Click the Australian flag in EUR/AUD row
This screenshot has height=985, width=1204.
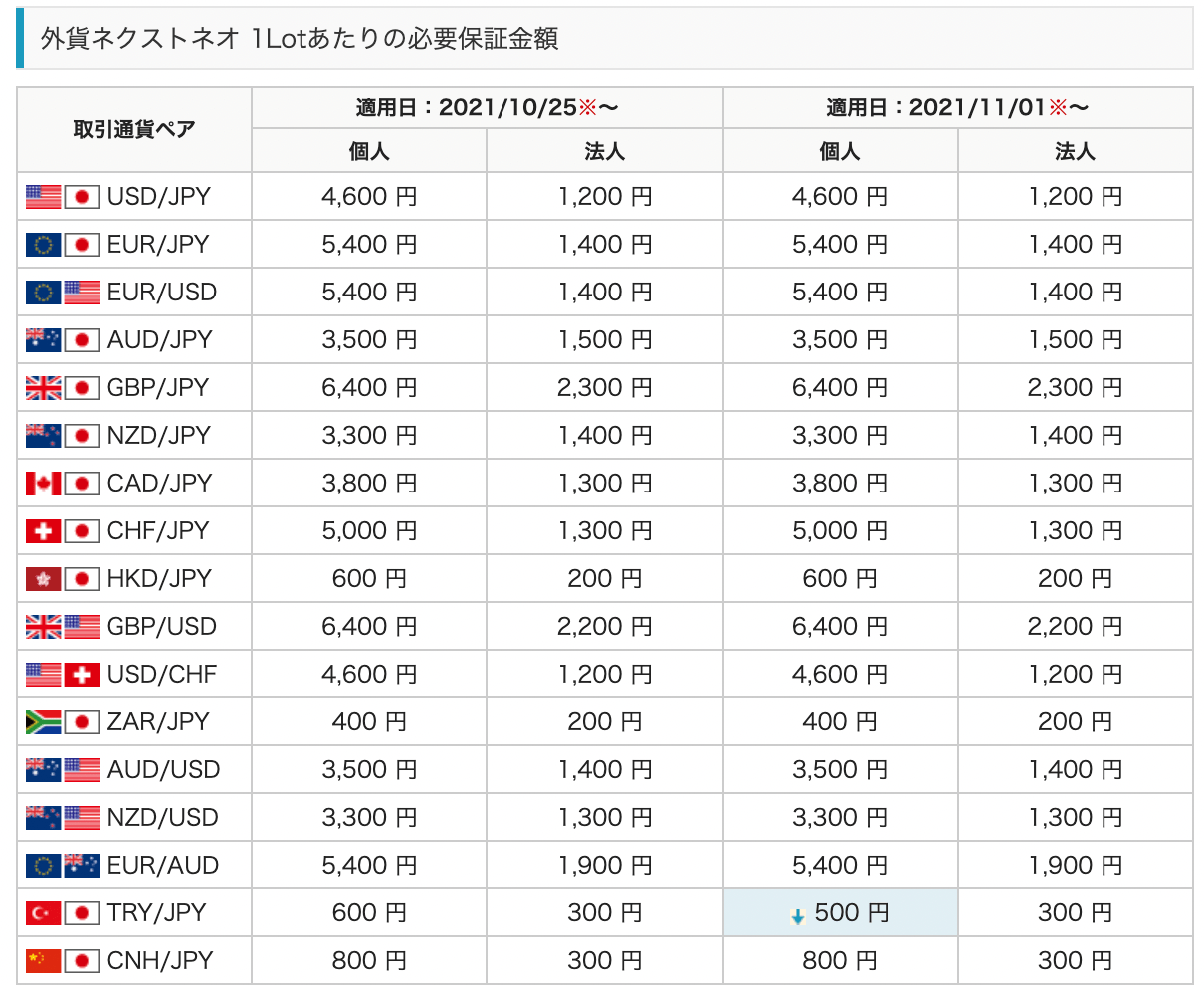coord(82,866)
